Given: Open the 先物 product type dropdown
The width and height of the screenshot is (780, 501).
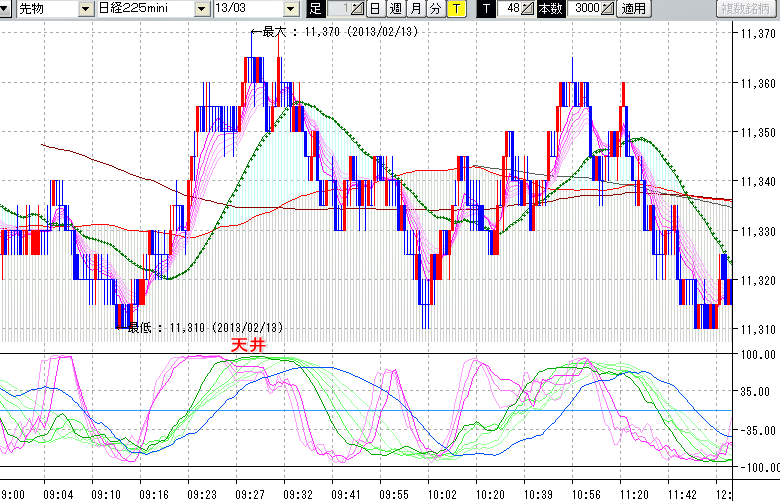Looking at the screenshot, I should pyautogui.click(x=86, y=9).
